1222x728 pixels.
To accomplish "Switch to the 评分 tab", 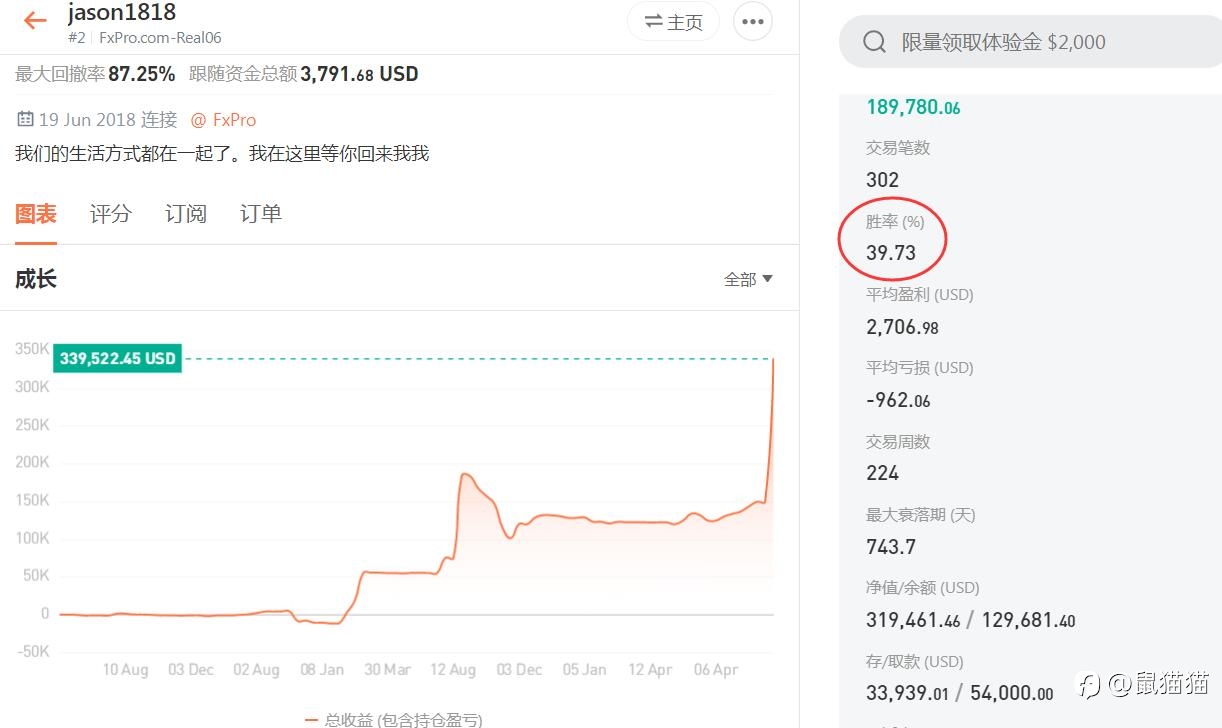I will 110,214.
